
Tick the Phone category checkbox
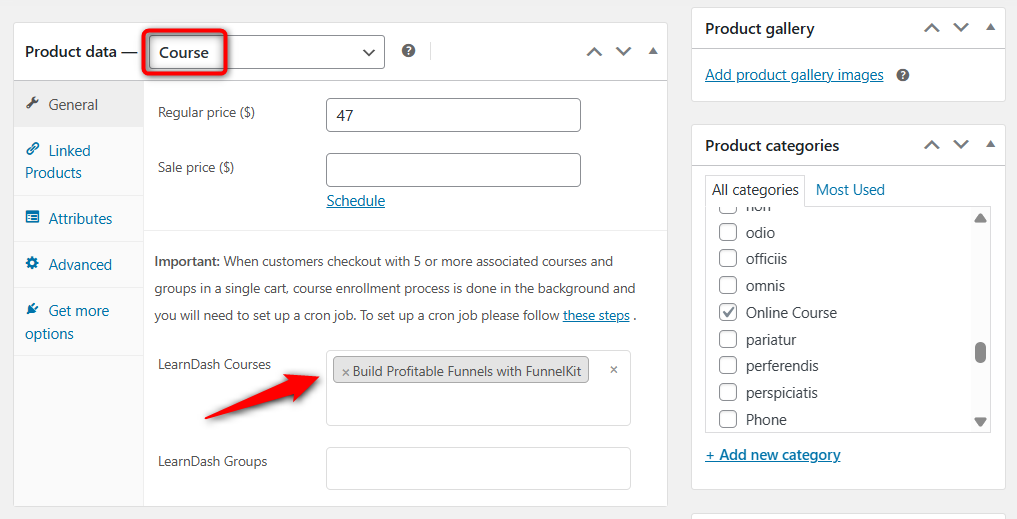[728, 419]
